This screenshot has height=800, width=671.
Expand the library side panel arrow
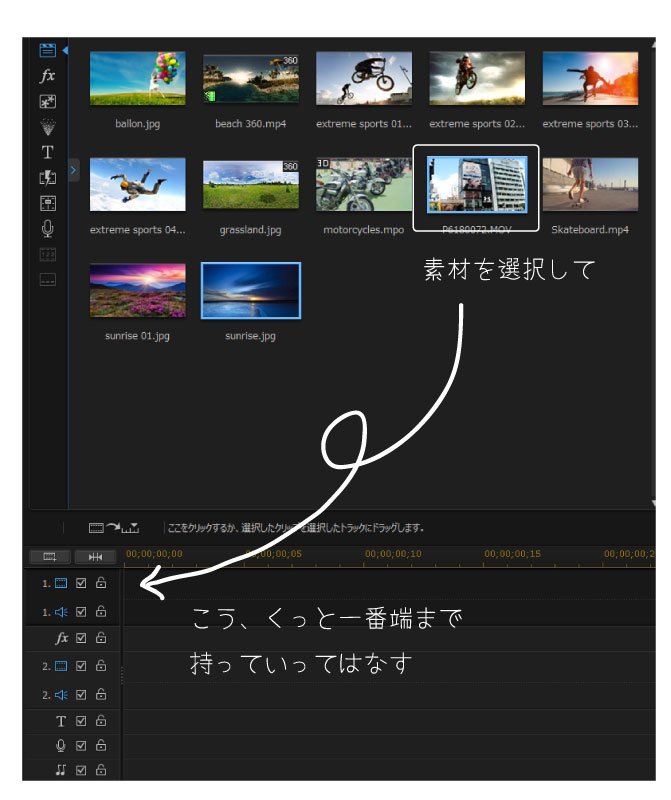coord(73,170)
